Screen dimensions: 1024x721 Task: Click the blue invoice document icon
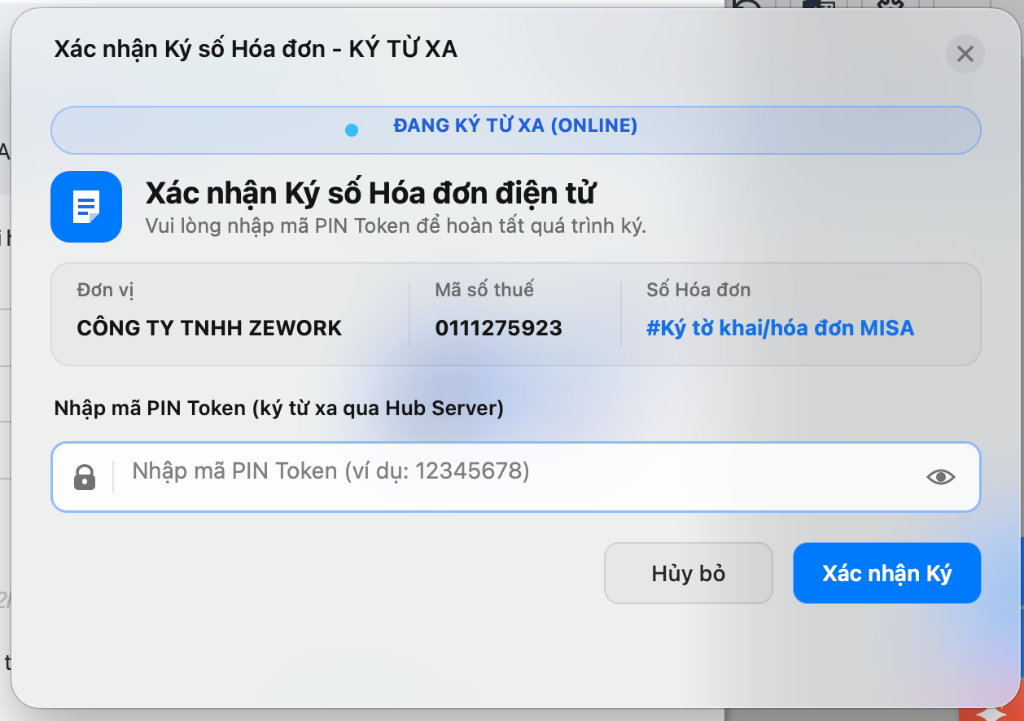tap(86, 207)
